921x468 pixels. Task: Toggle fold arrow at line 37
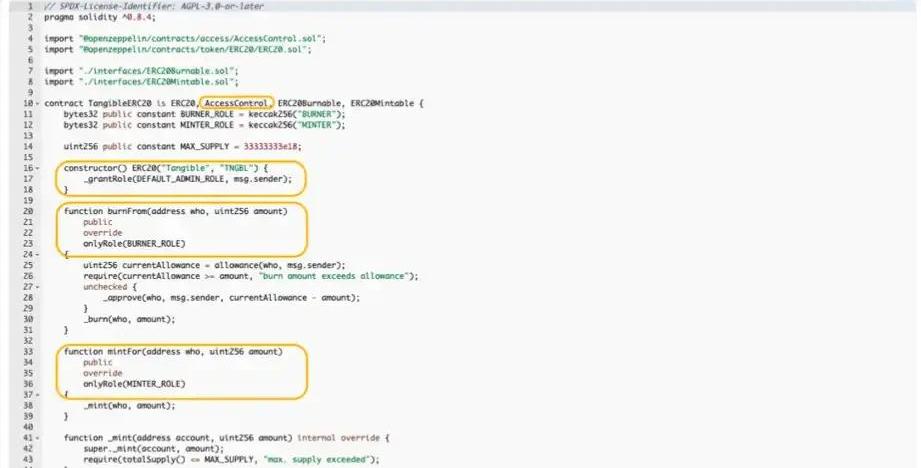click(x=37, y=395)
